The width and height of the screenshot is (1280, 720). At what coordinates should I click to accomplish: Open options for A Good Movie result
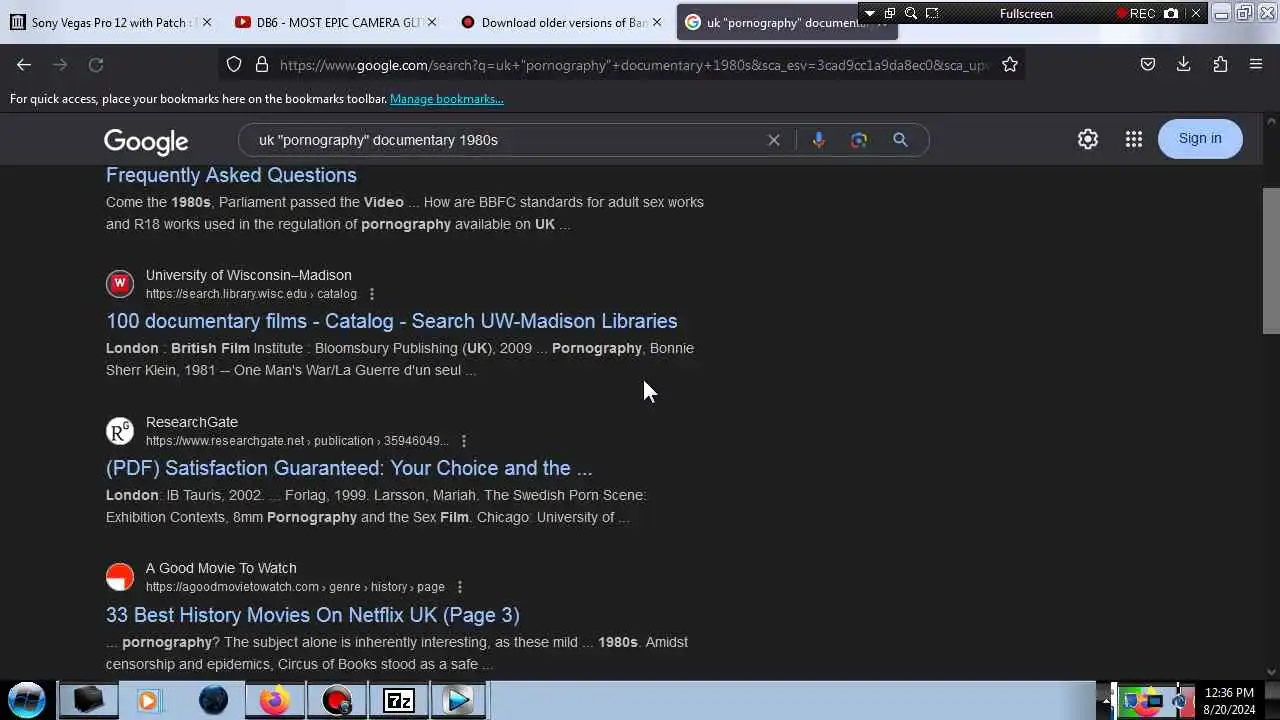click(x=460, y=587)
